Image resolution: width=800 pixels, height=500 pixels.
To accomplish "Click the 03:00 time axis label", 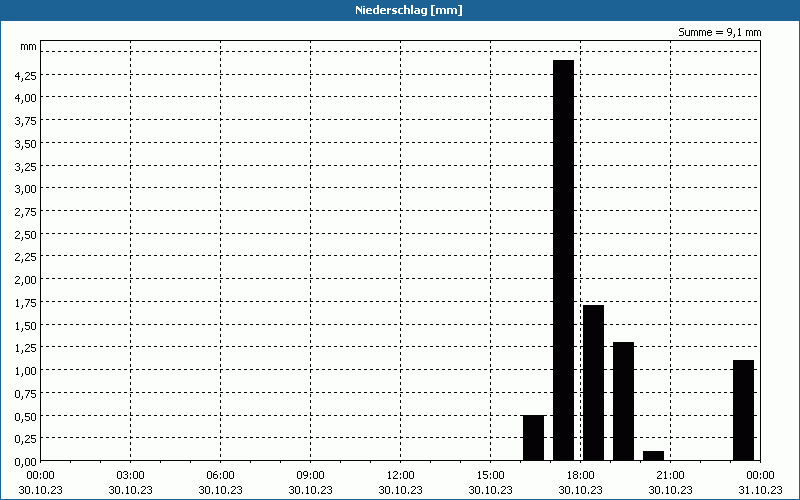I will pyautogui.click(x=131, y=476).
